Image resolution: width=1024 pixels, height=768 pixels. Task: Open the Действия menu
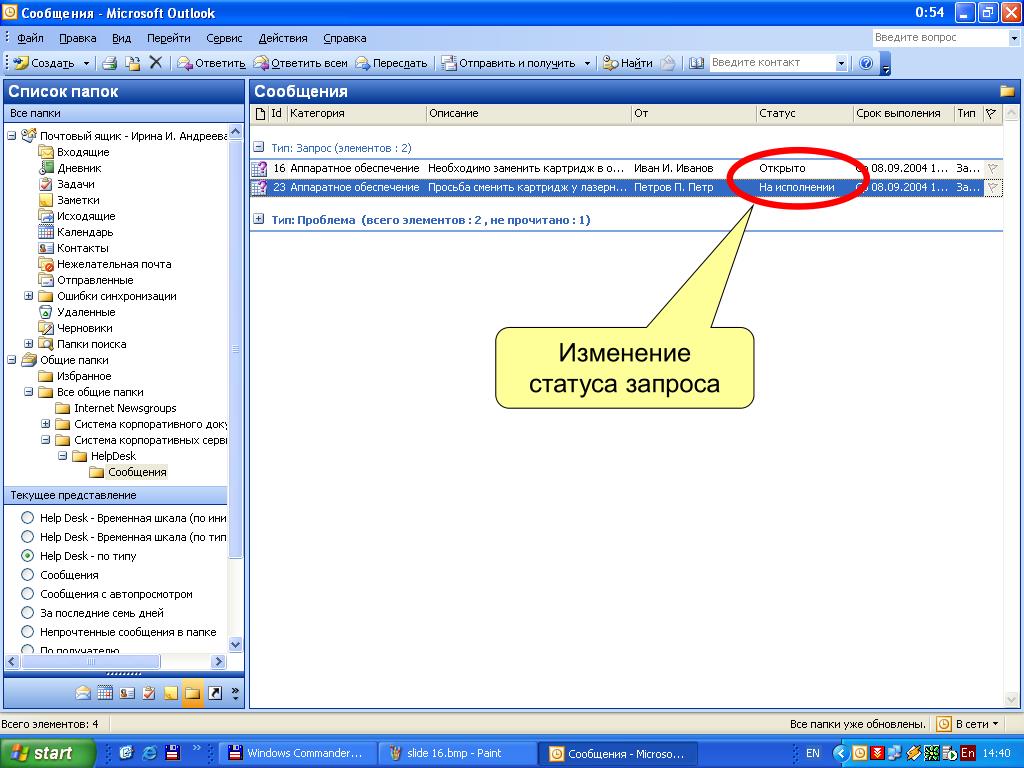283,38
